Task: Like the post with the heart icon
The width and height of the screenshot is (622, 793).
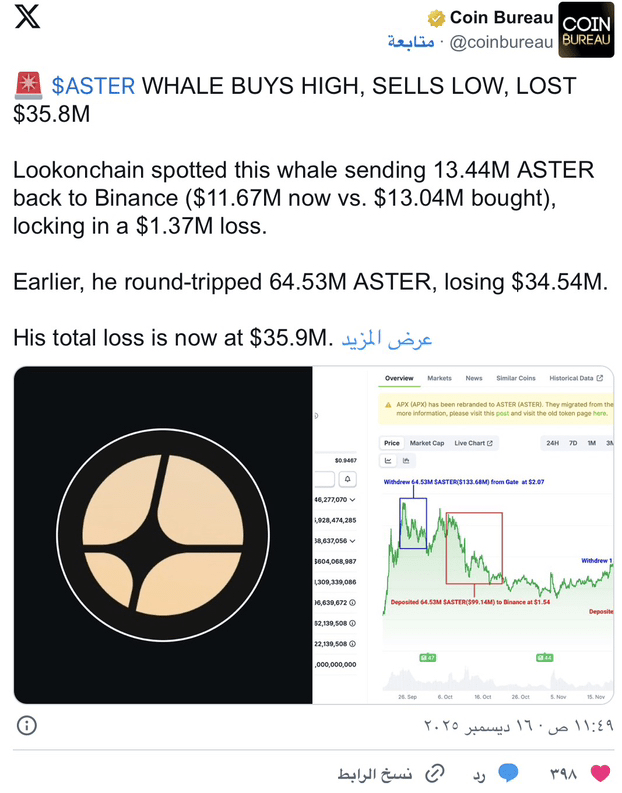Action: pos(600,774)
